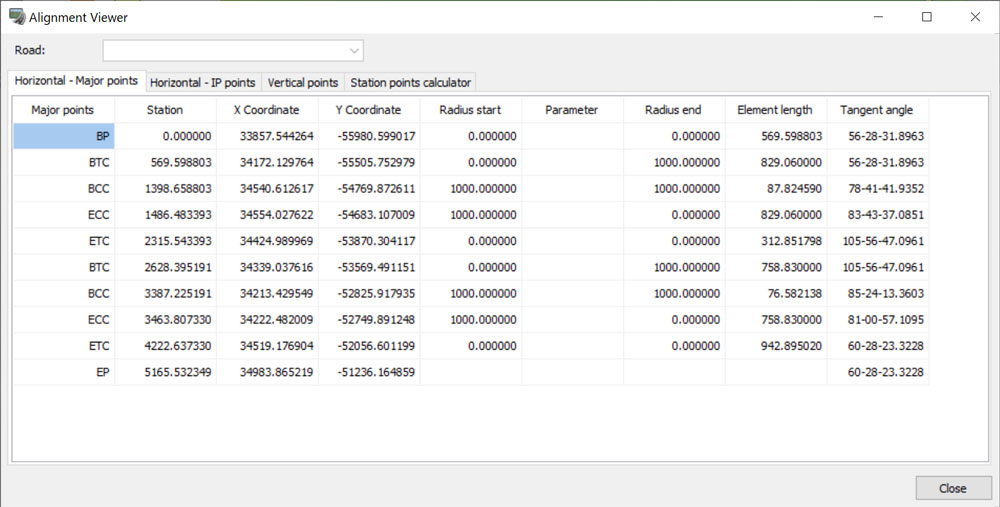Select X coordinate 34339.037616

coord(267,267)
